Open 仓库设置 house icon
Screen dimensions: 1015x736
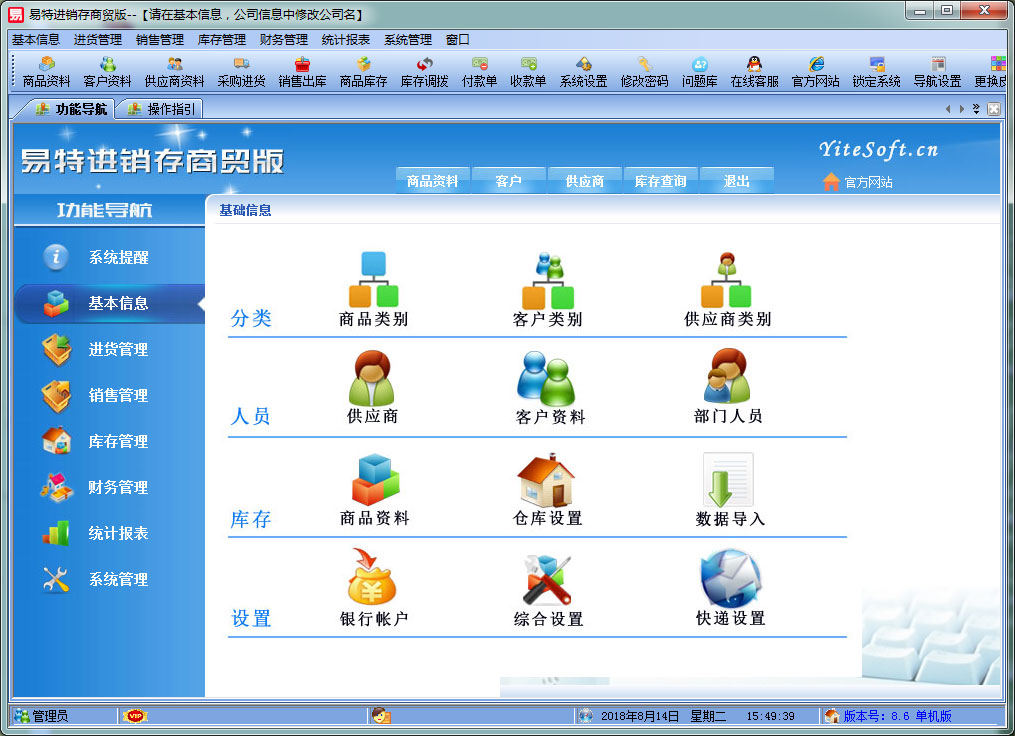(x=548, y=489)
